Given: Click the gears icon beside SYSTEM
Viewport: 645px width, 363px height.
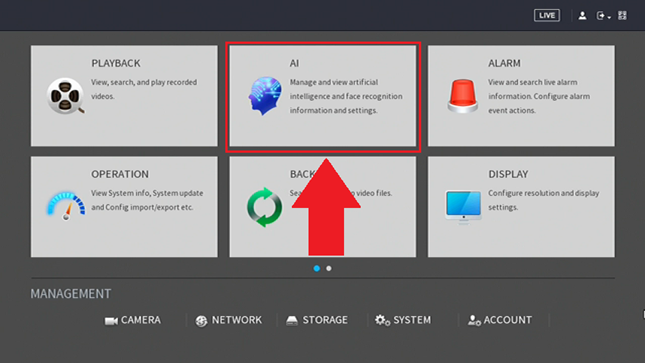Looking at the screenshot, I should pos(382,320).
